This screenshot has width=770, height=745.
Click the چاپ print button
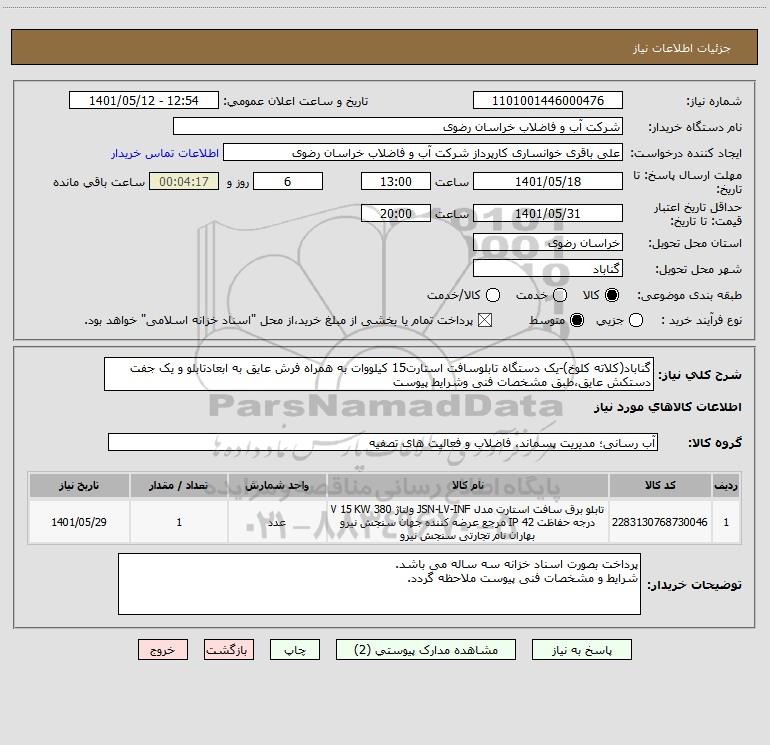pos(295,650)
